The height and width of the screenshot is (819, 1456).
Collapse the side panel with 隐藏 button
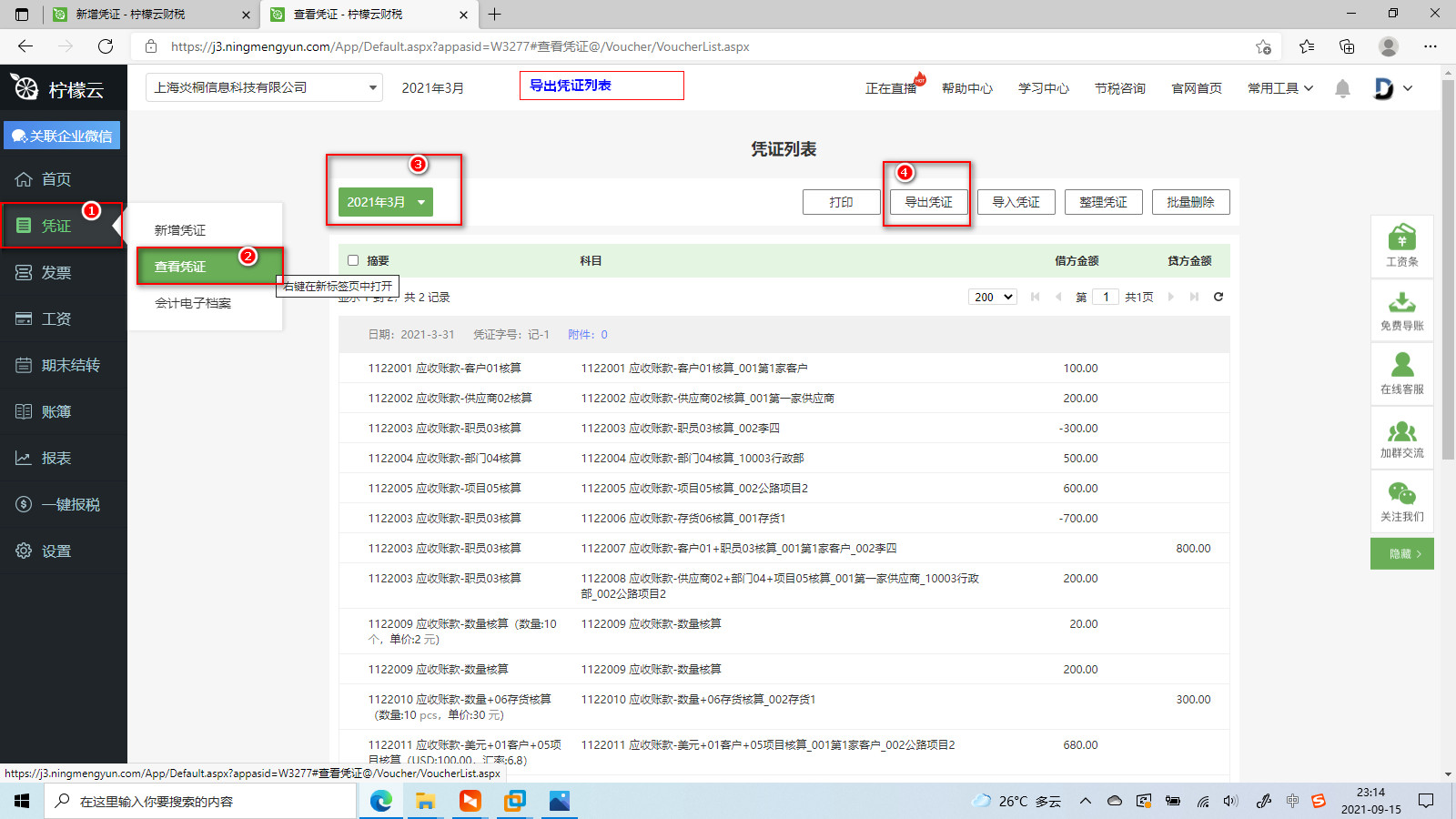click(1401, 553)
